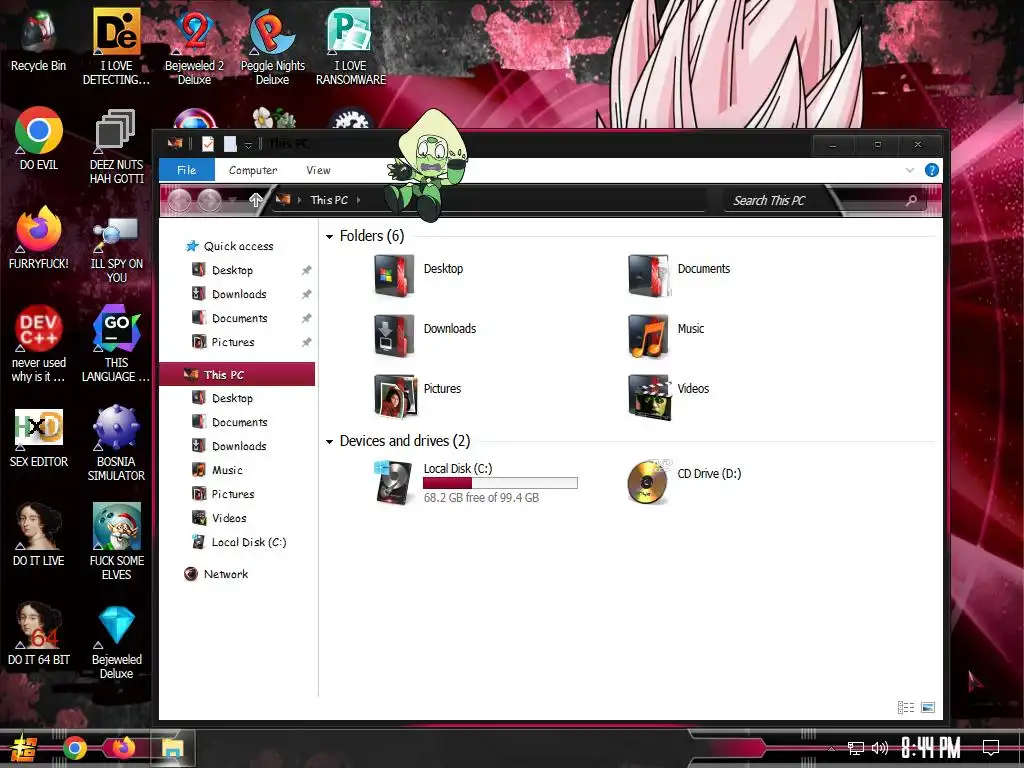Click the Start button on taskbar
This screenshot has width=1024, height=768.
pos(23,748)
